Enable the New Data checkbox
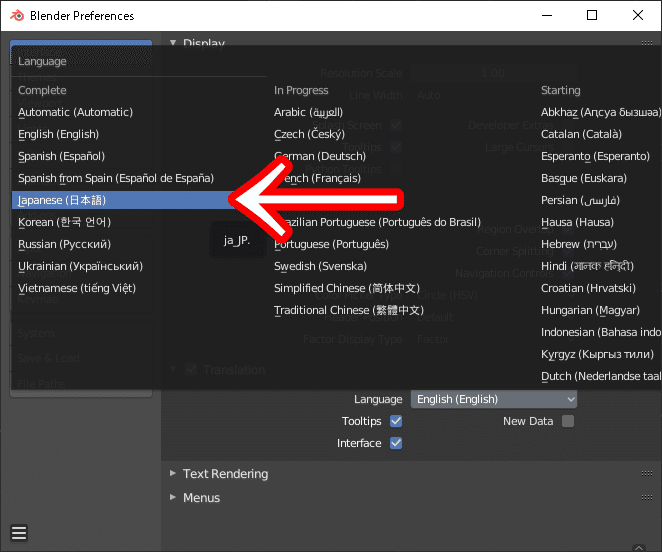662x552 pixels. click(568, 421)
